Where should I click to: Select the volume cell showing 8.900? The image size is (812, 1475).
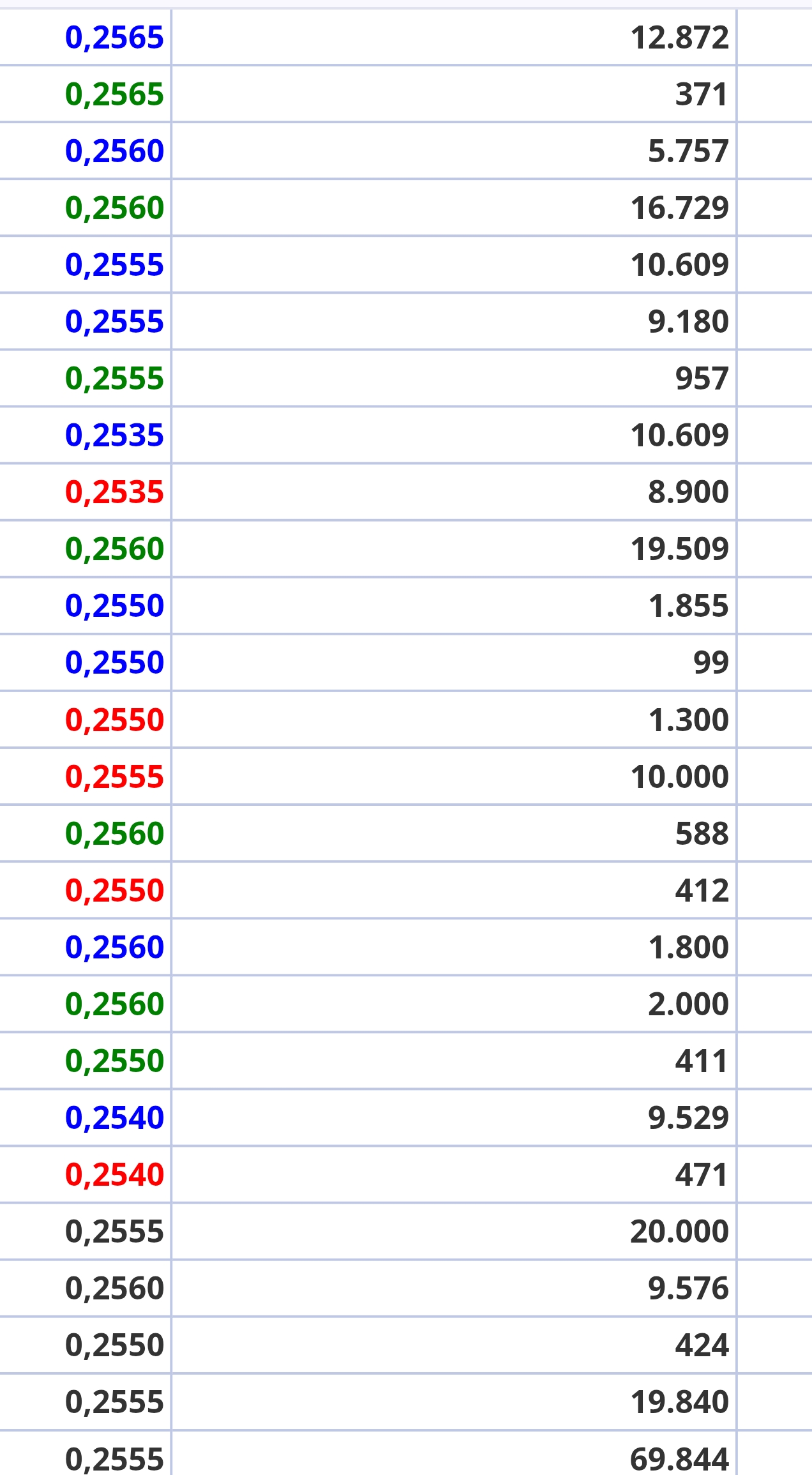(688, 492)
